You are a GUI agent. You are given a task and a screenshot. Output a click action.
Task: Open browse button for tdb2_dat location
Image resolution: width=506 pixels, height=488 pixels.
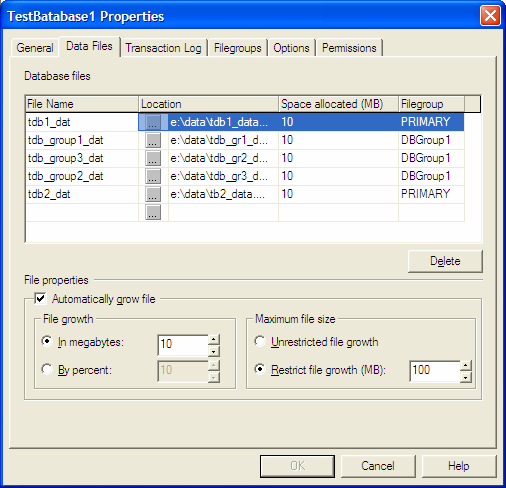153,194
